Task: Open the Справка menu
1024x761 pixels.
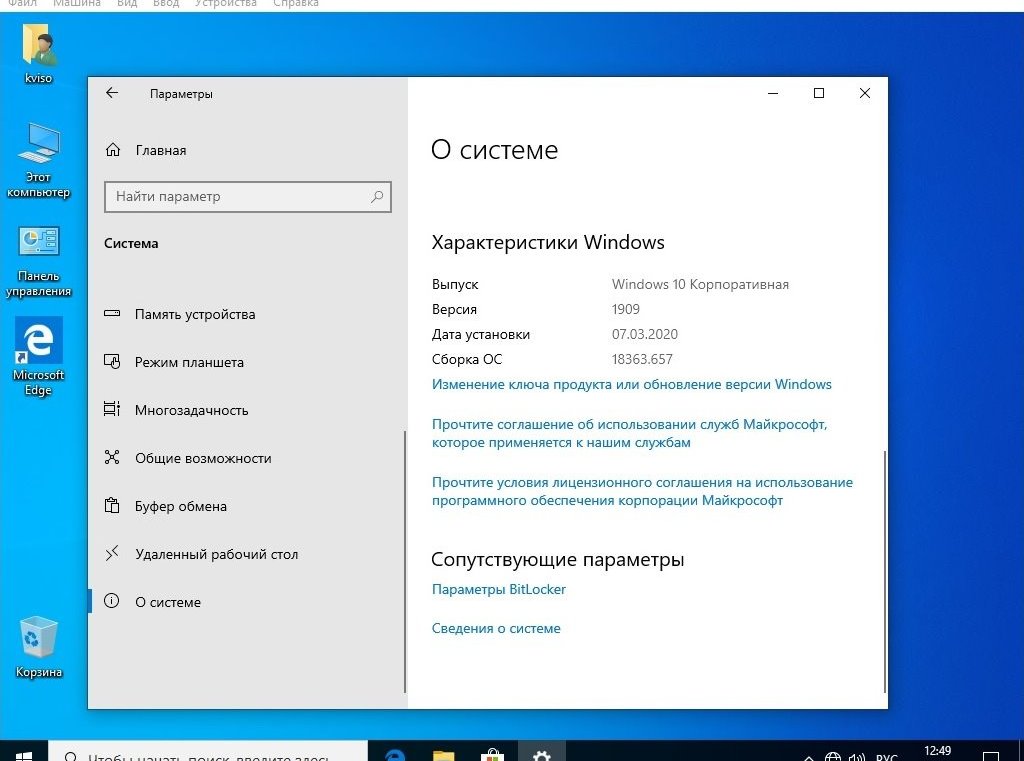Action: tap(296, 4)
